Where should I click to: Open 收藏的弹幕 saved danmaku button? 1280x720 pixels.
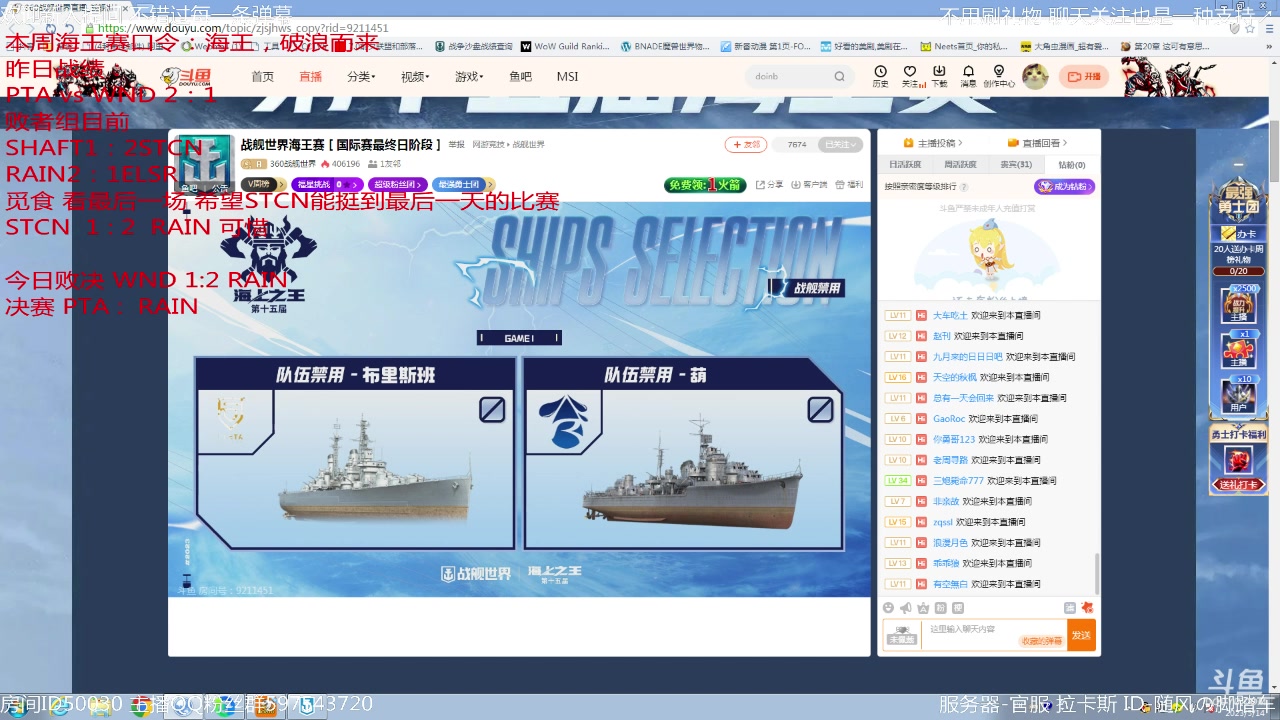(x=1042, y=641)
